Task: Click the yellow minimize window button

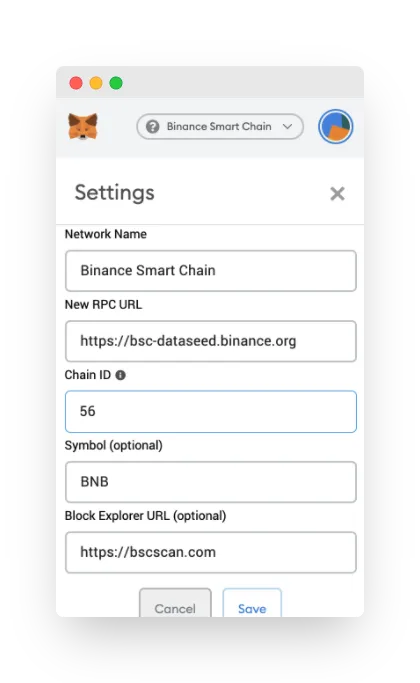Action: coord(96,83)
